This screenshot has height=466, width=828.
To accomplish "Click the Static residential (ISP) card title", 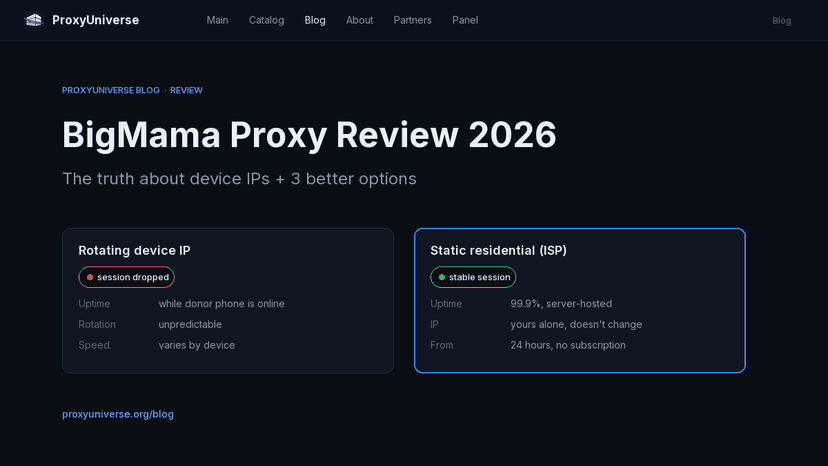I will [x=498, y=250].
